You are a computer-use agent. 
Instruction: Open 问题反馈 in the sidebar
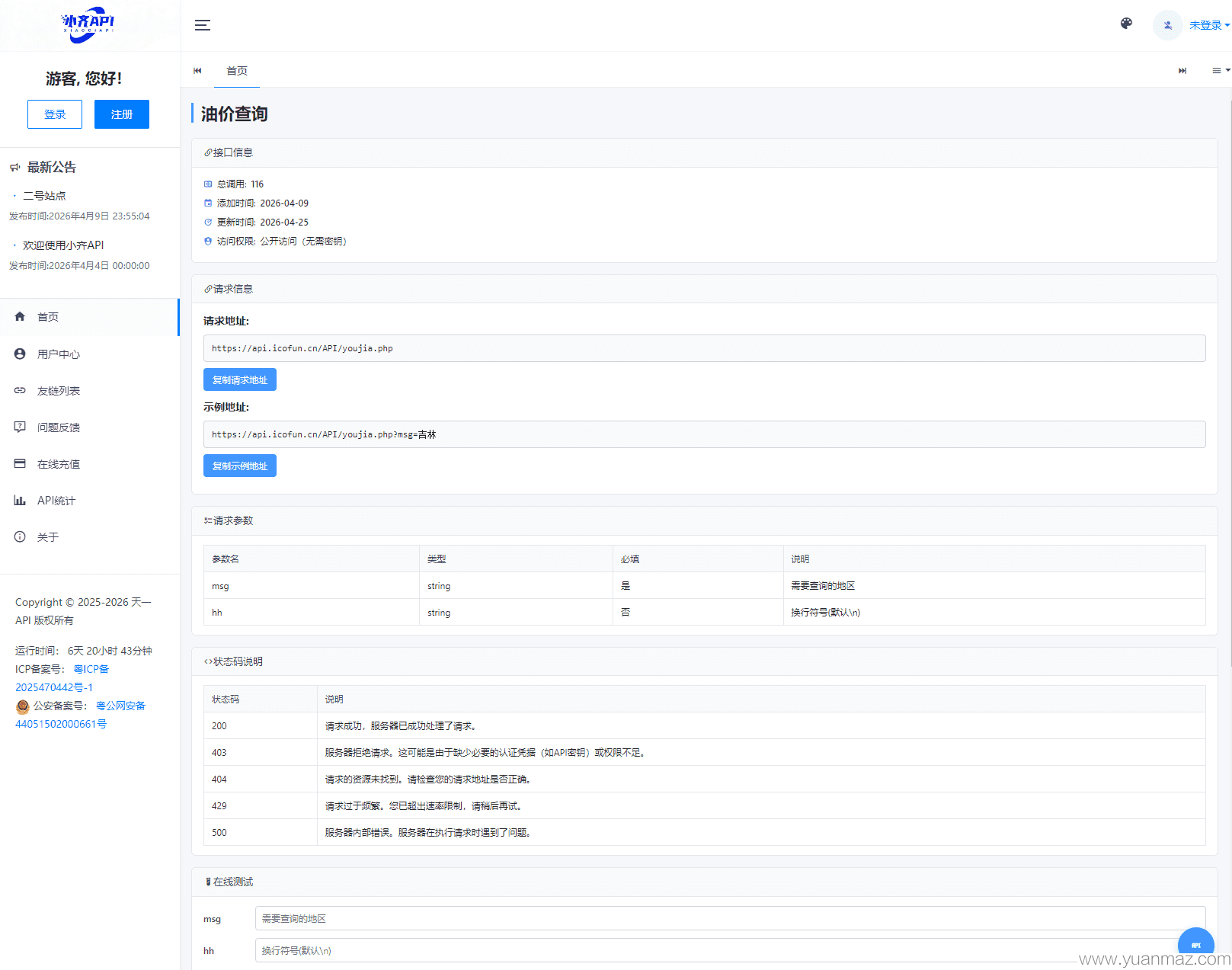(89, 427)
